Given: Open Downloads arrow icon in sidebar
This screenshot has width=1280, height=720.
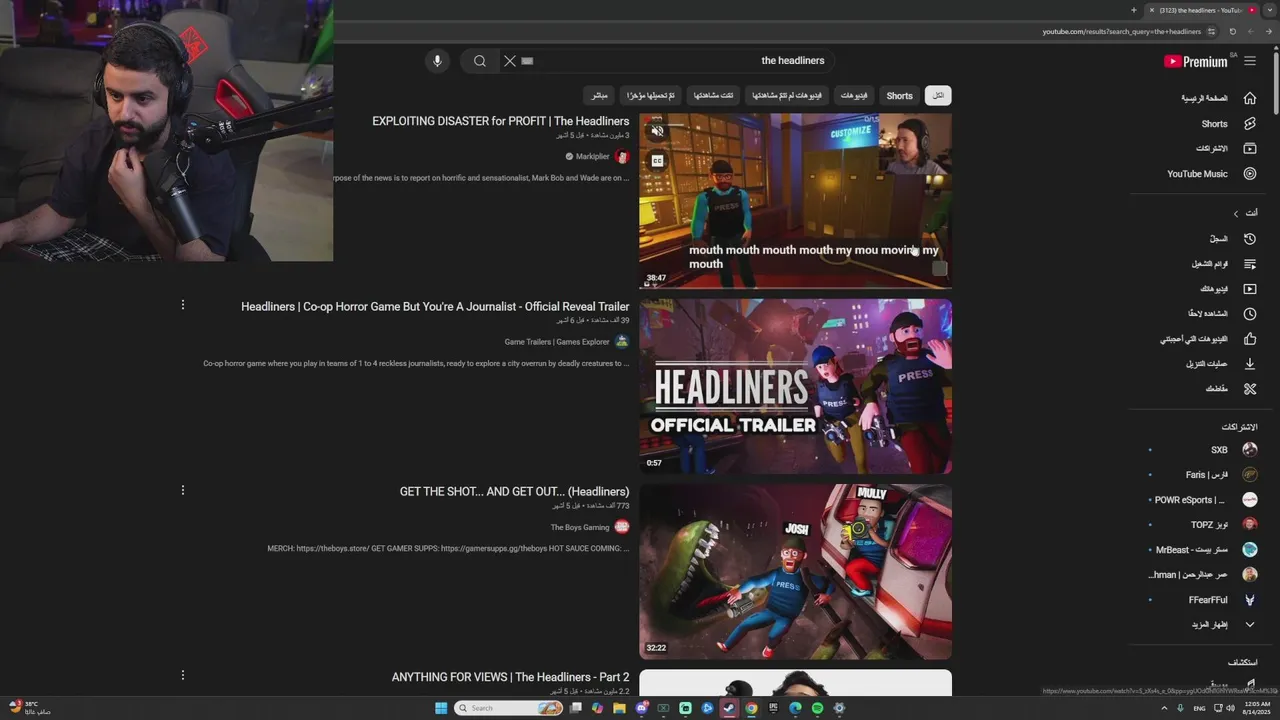Looking at the screenshot, I should [x=1250, y=364].
